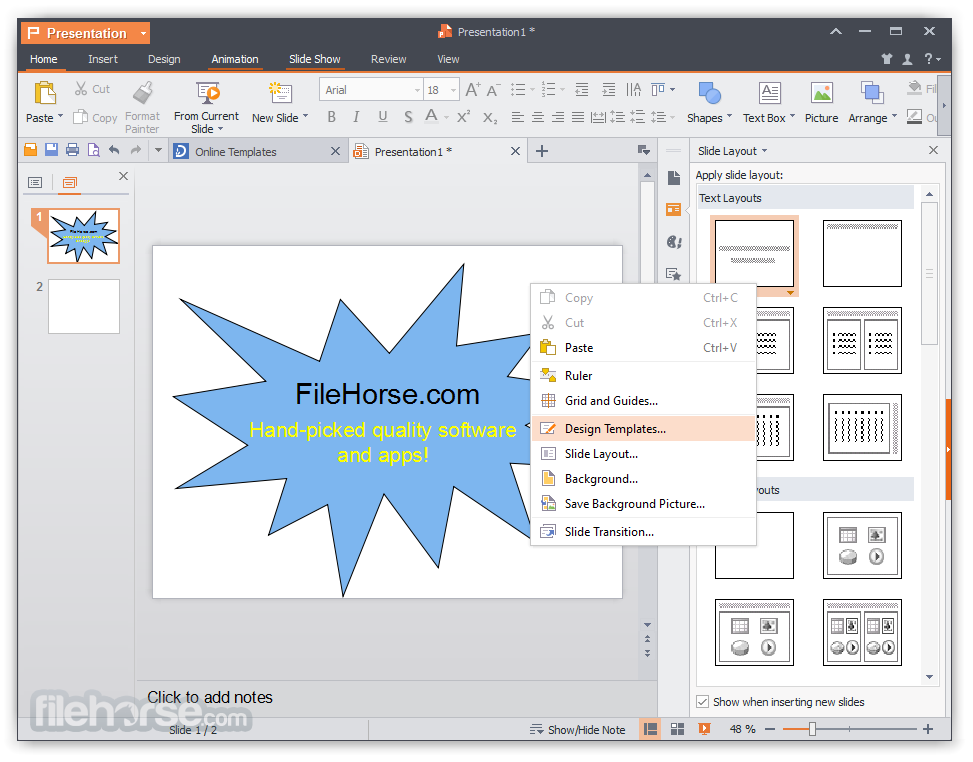Uncheck Show when inserting new slides
Screen dimensions: 973x762
703,701
